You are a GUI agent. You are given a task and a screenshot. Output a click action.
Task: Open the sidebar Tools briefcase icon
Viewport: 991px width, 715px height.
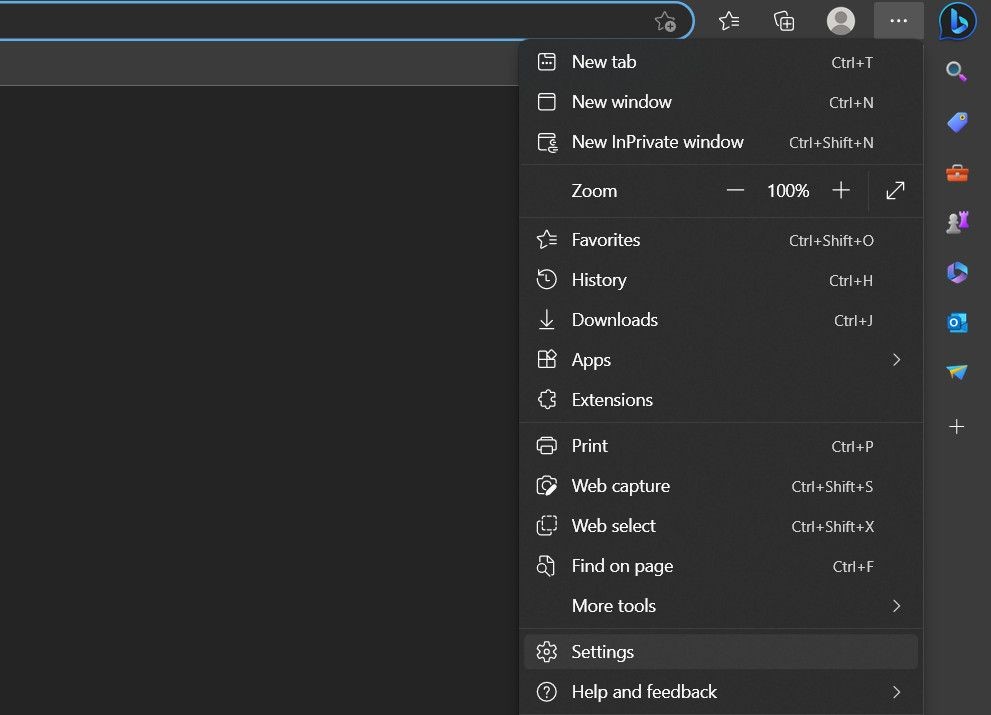coord(957,172)
